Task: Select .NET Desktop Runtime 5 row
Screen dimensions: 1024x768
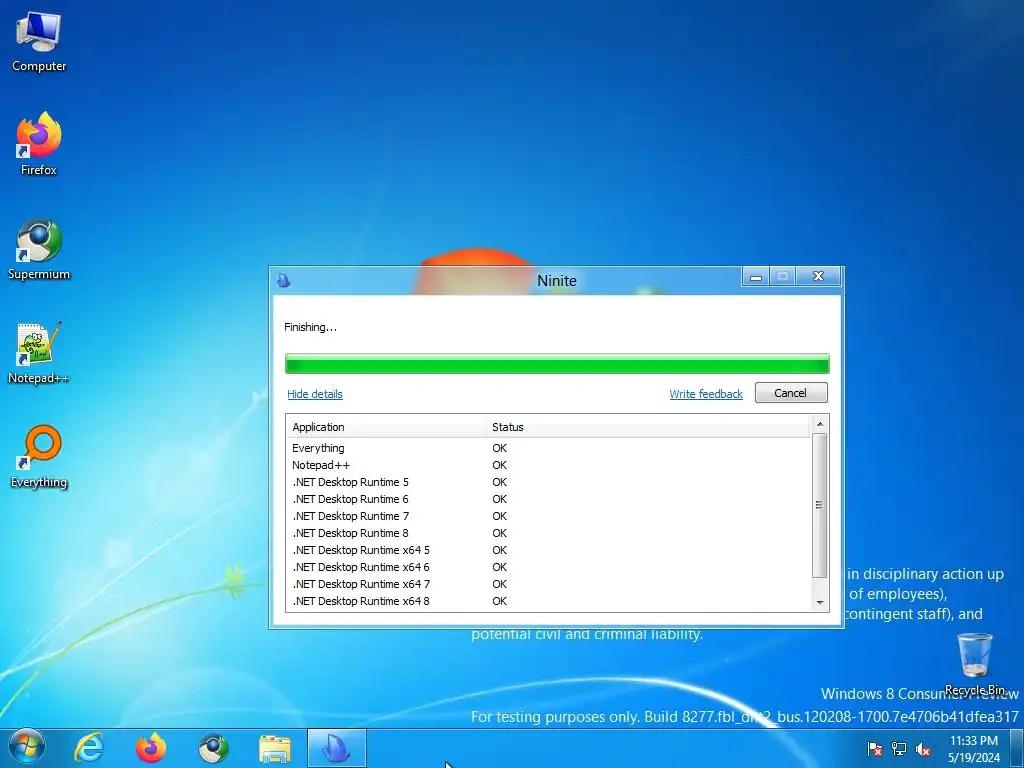Action: [x=549, y=482]
